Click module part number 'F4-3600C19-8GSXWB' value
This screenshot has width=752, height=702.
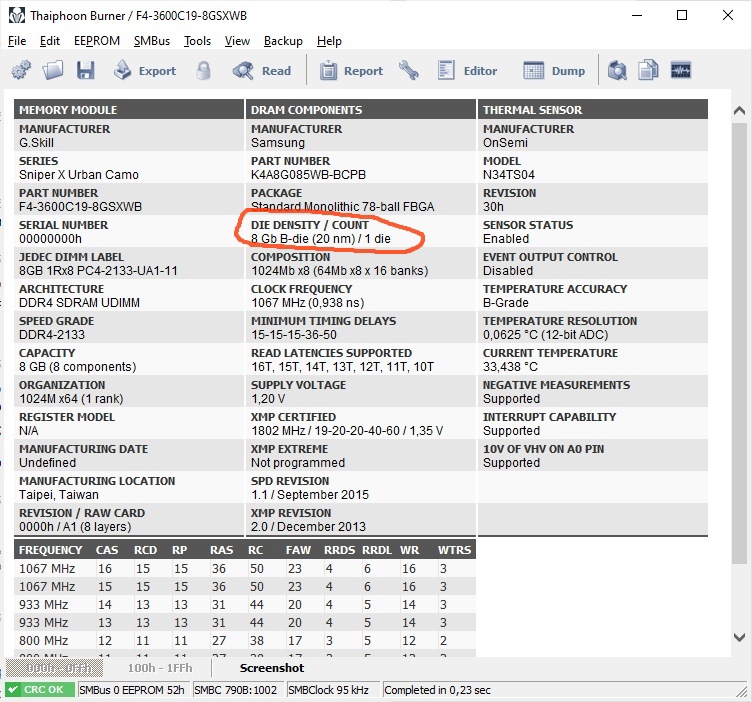(81, 207)
